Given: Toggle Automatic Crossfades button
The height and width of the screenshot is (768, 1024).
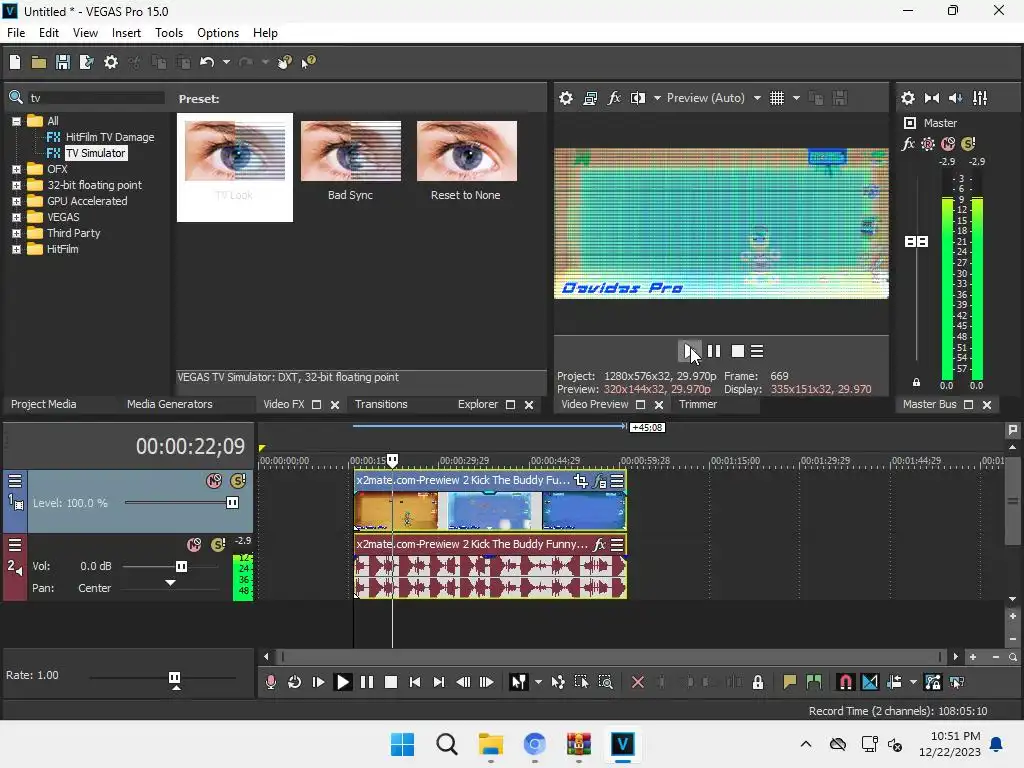Looking at the screenshot, I should [x=870, y=682].
